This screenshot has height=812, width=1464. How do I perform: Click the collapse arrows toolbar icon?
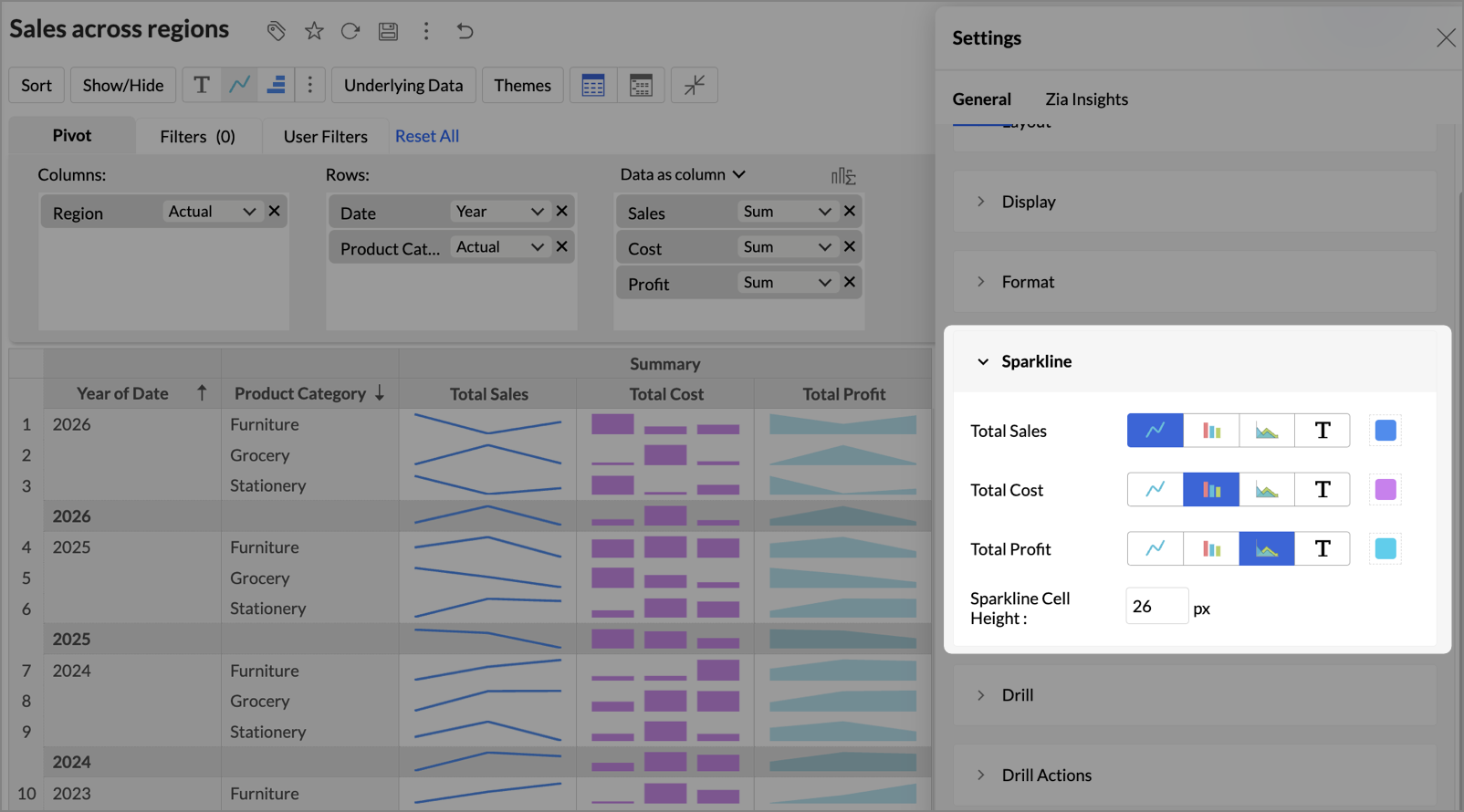point(694,85)
